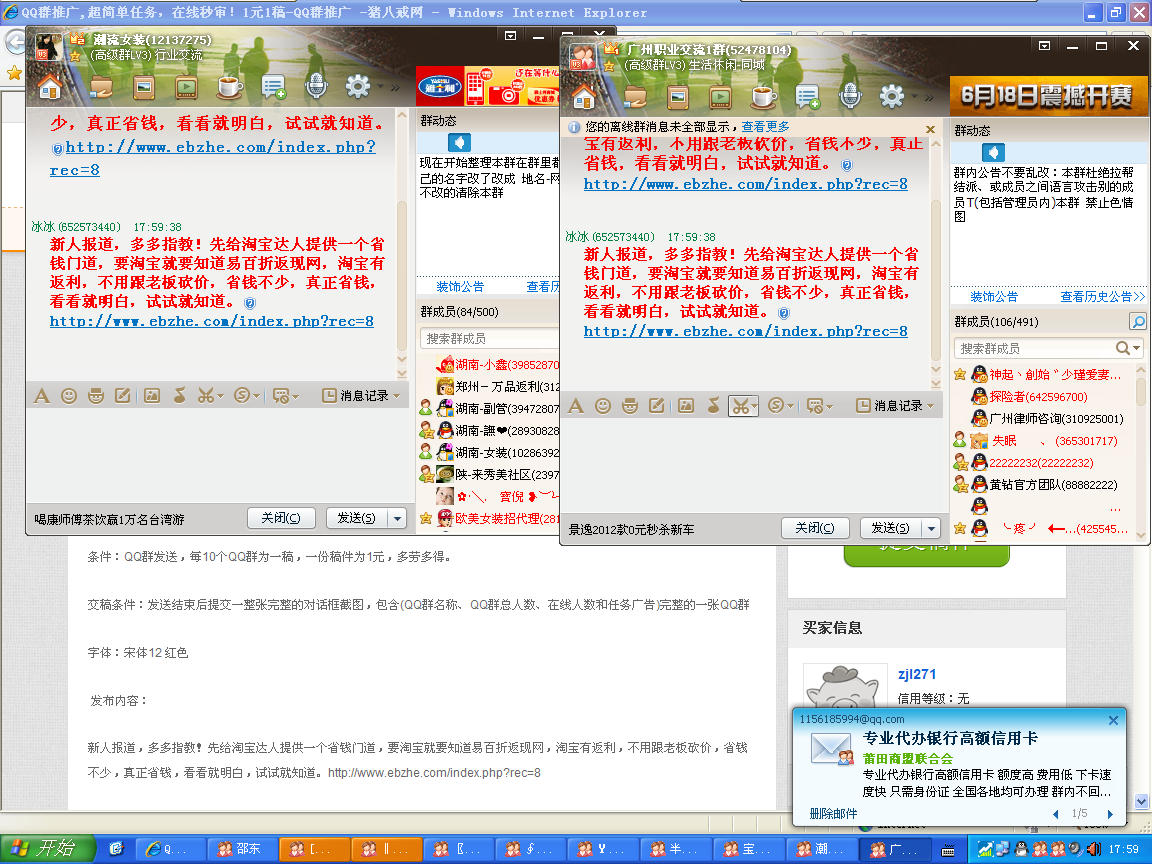The height and width of the screenshot is (864, 1152).
Task: Click the font style A icon
Action: [x=576, y=405]
